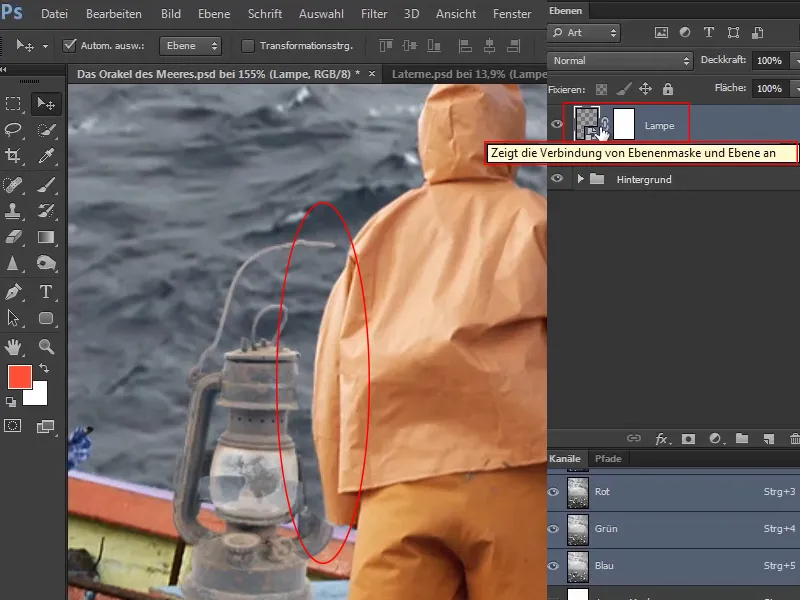Select the Zoom tool
800x600 pixels.
(46, 346)
